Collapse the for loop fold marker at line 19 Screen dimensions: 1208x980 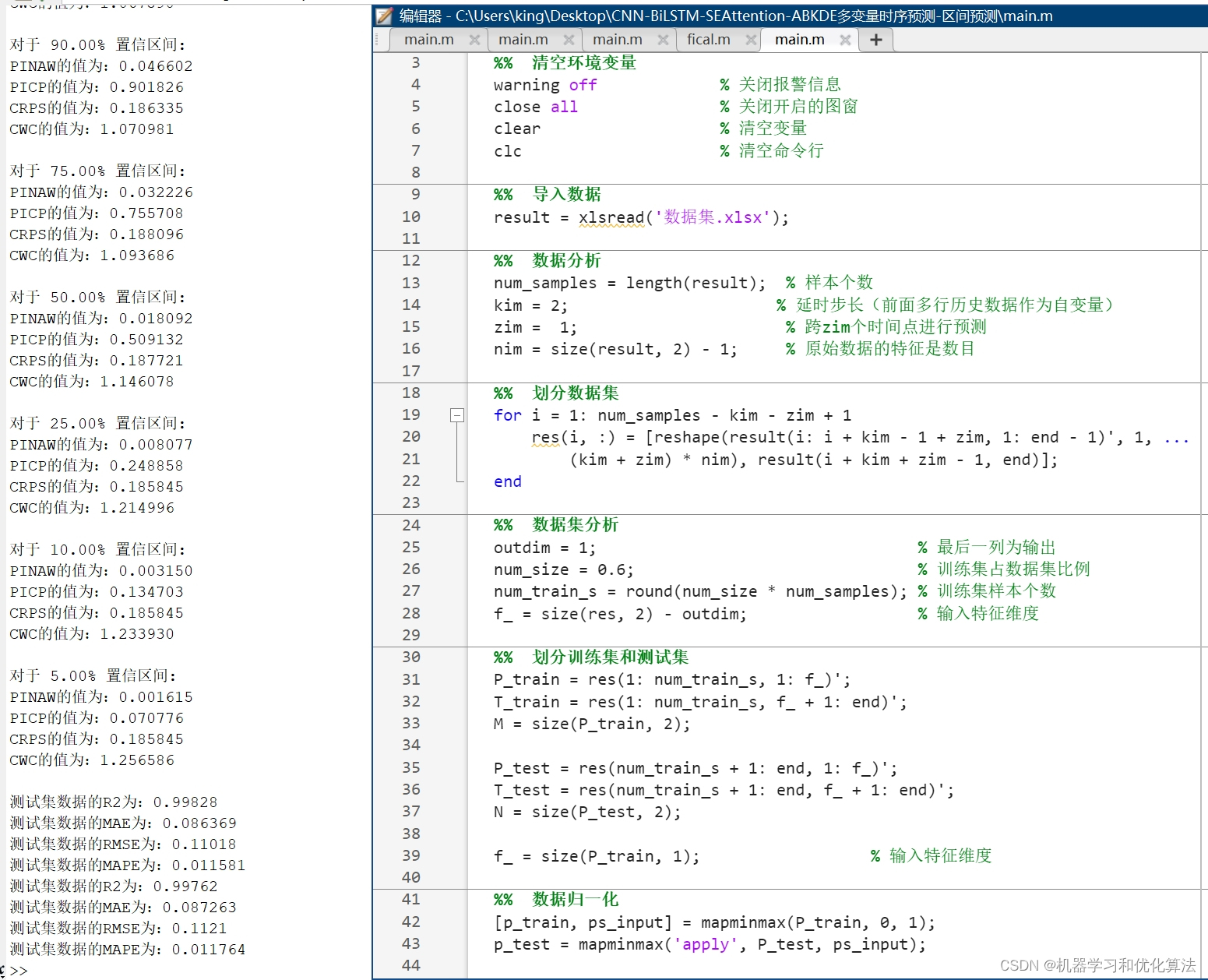click(457, 415)
